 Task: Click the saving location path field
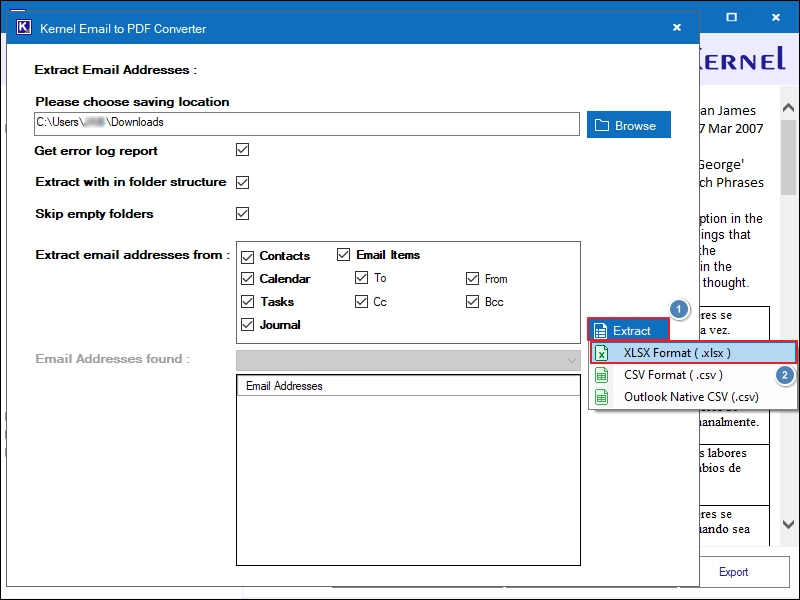pos(307,124)
